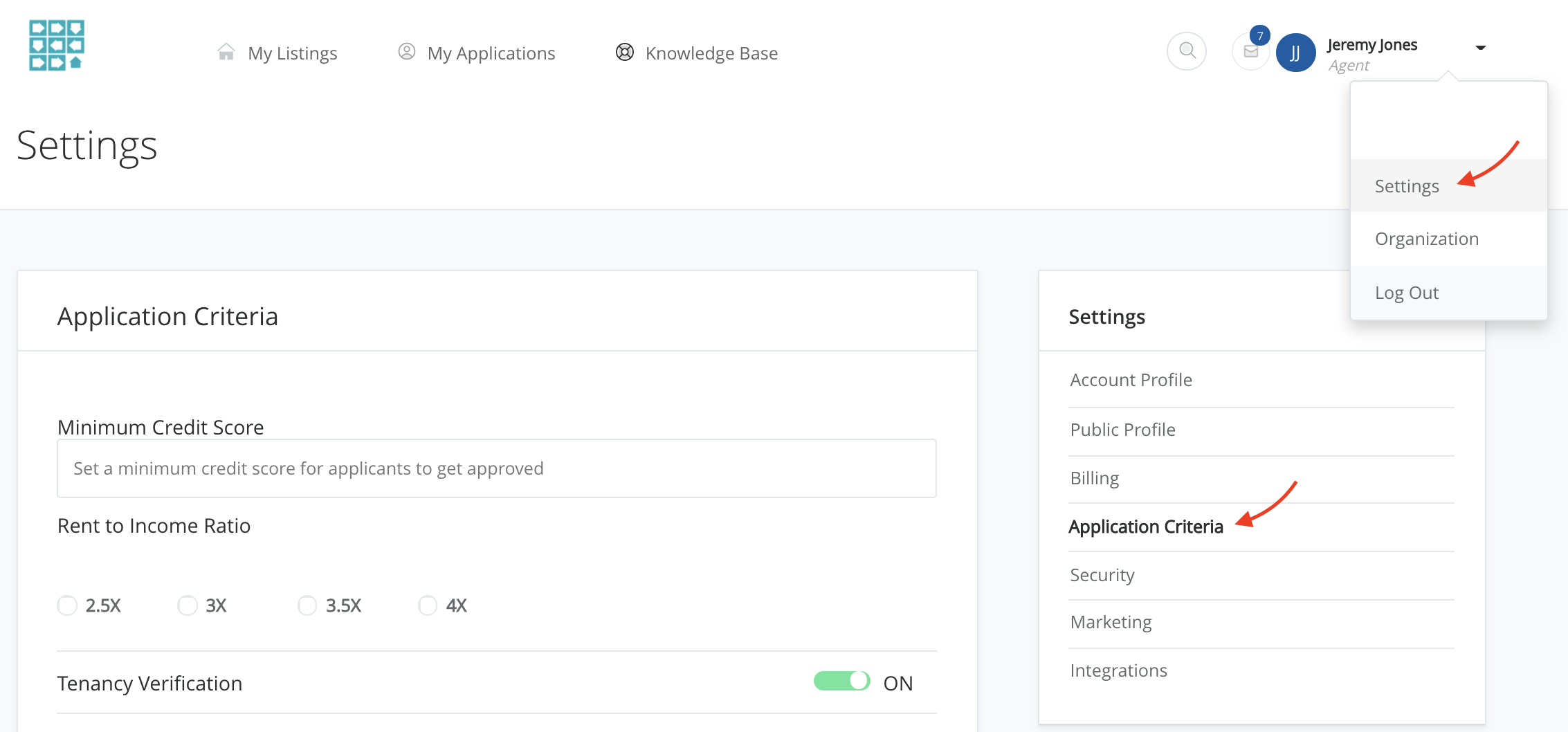The image size is (1568, 732).
Task: Select the 3X rent ratio option
Action: click(188, 605)
